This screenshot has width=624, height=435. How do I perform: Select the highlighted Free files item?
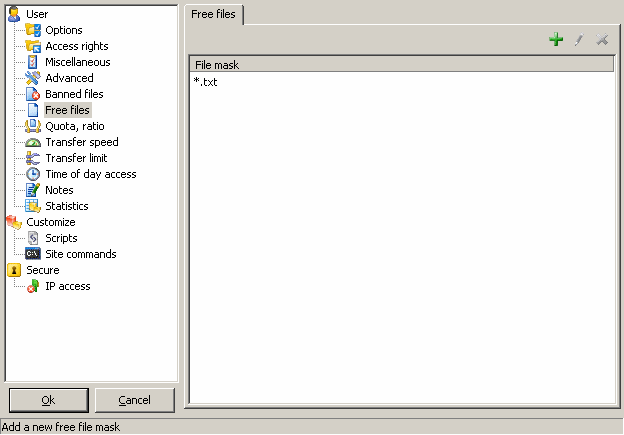(x=67, y=110)
